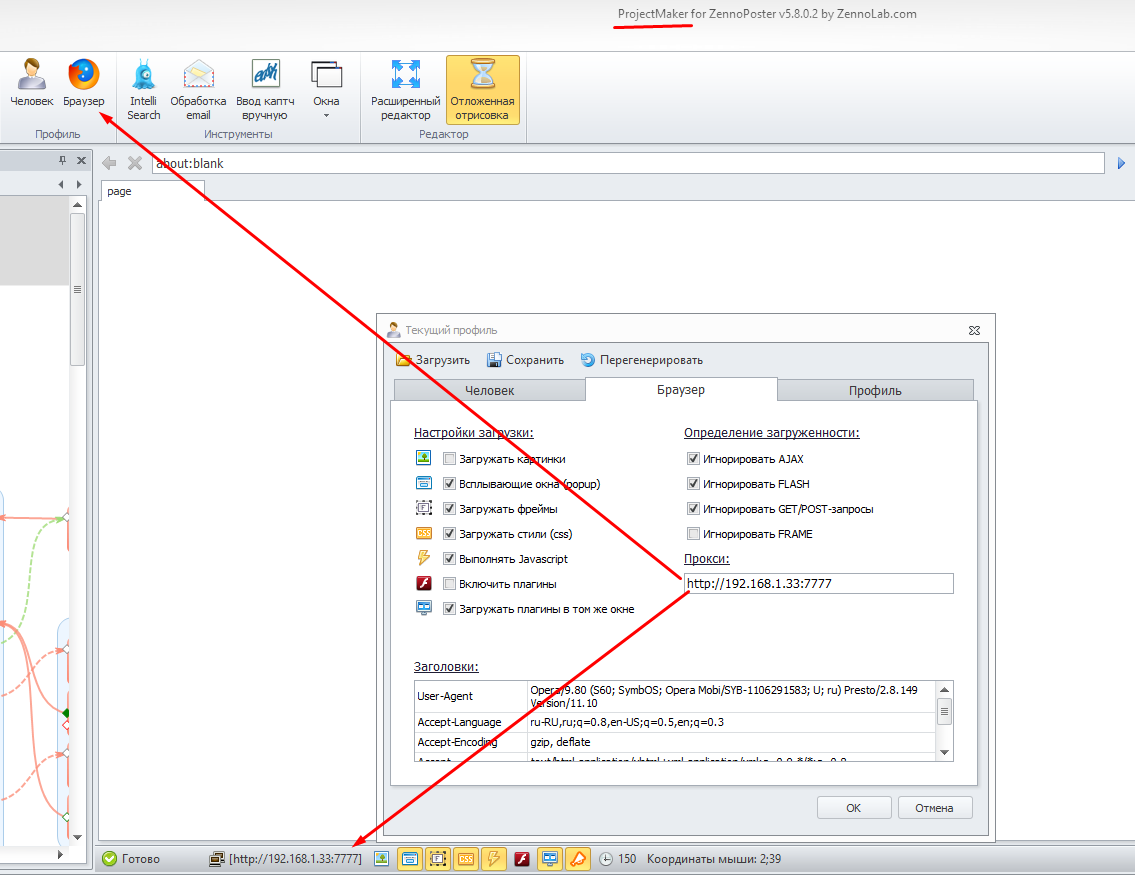The height and width of the screenshot is (875, 1135).
Task: Select the Accept-Encoding header row
Action: [x=675, y=743]
